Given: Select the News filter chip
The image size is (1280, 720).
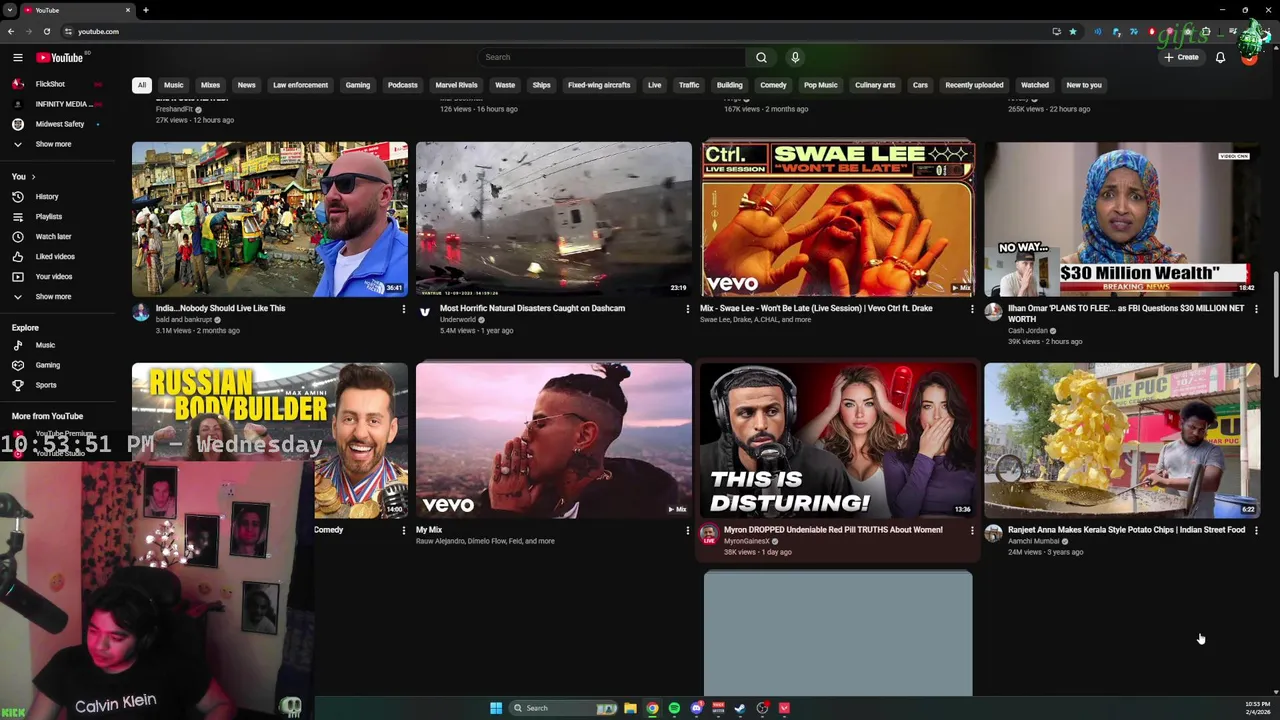Looking at the screenshot, I should 246,85.
